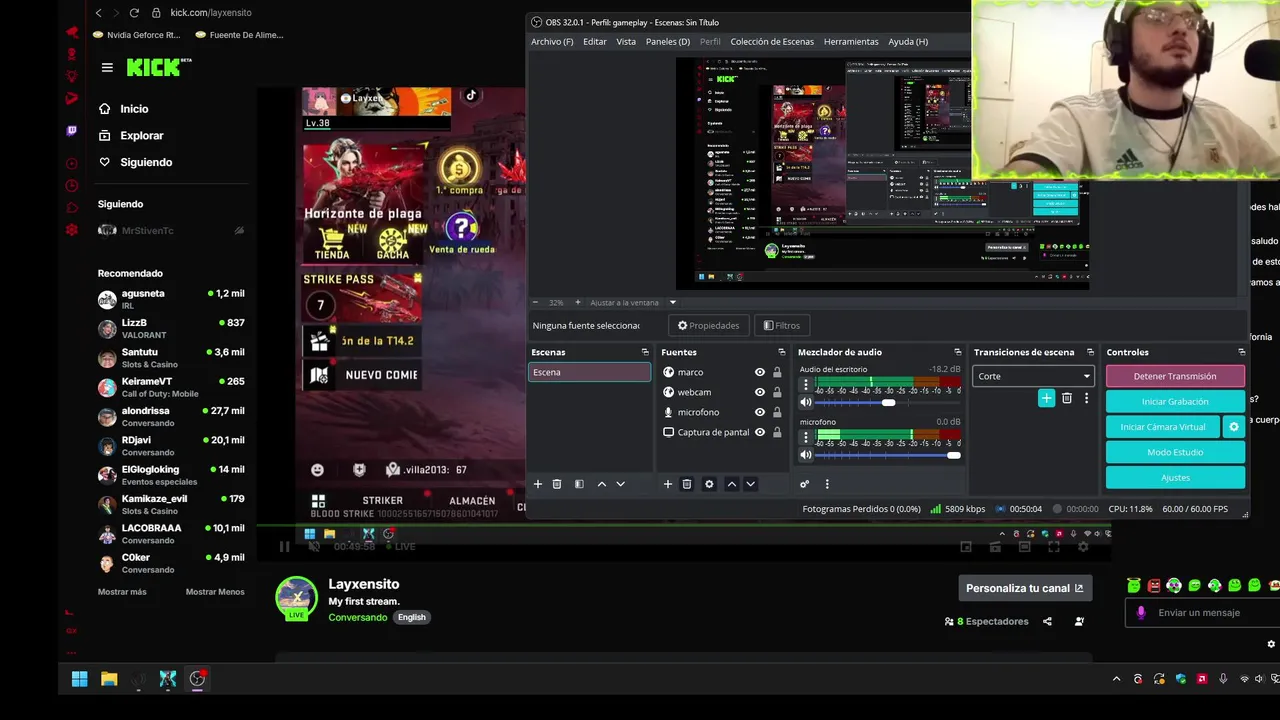Click Detener Transmisión button
This screenshot has width=1280, height=720.
point(1175,376)
